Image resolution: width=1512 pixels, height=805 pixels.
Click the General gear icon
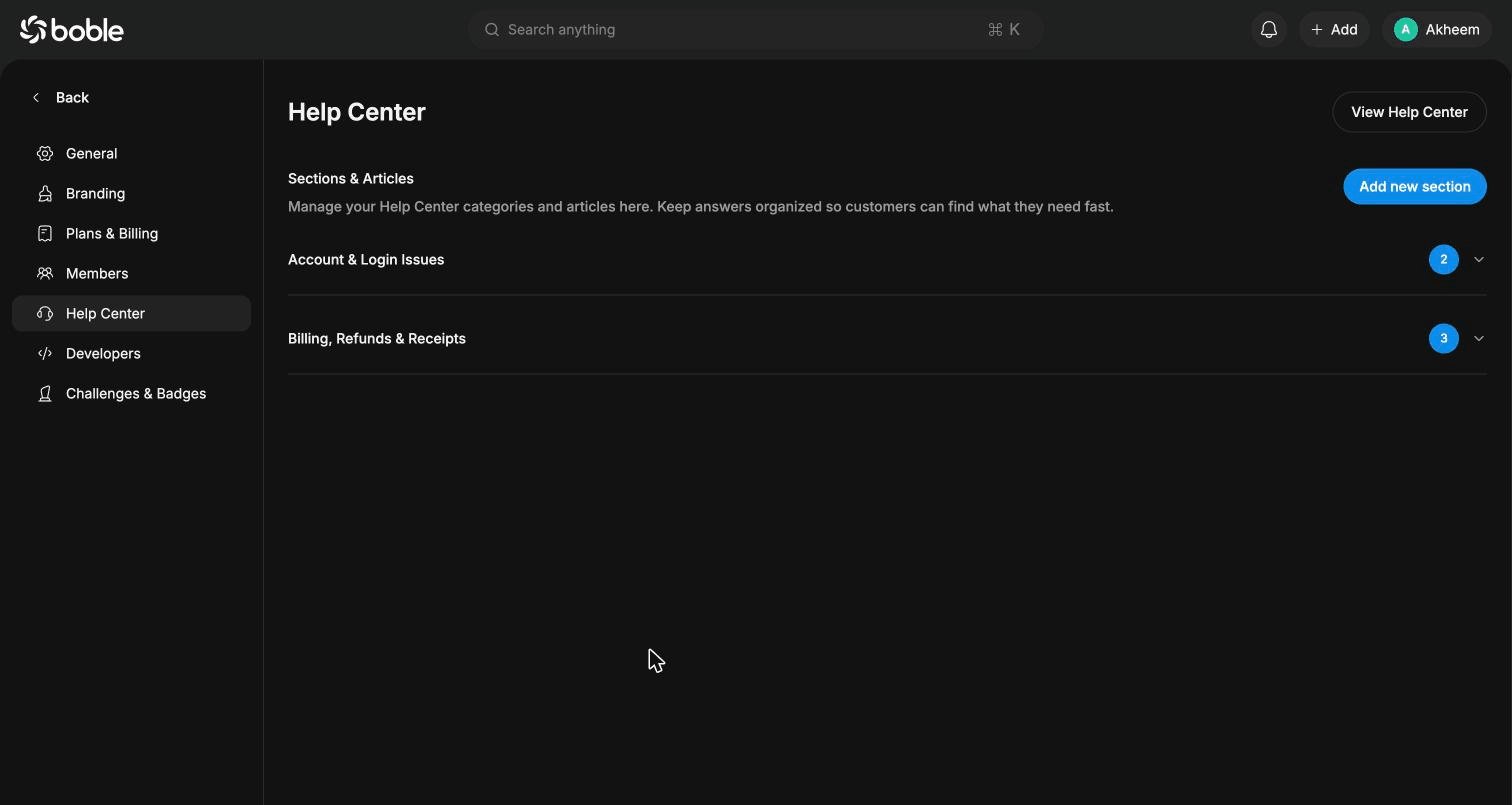click(45, 154)
